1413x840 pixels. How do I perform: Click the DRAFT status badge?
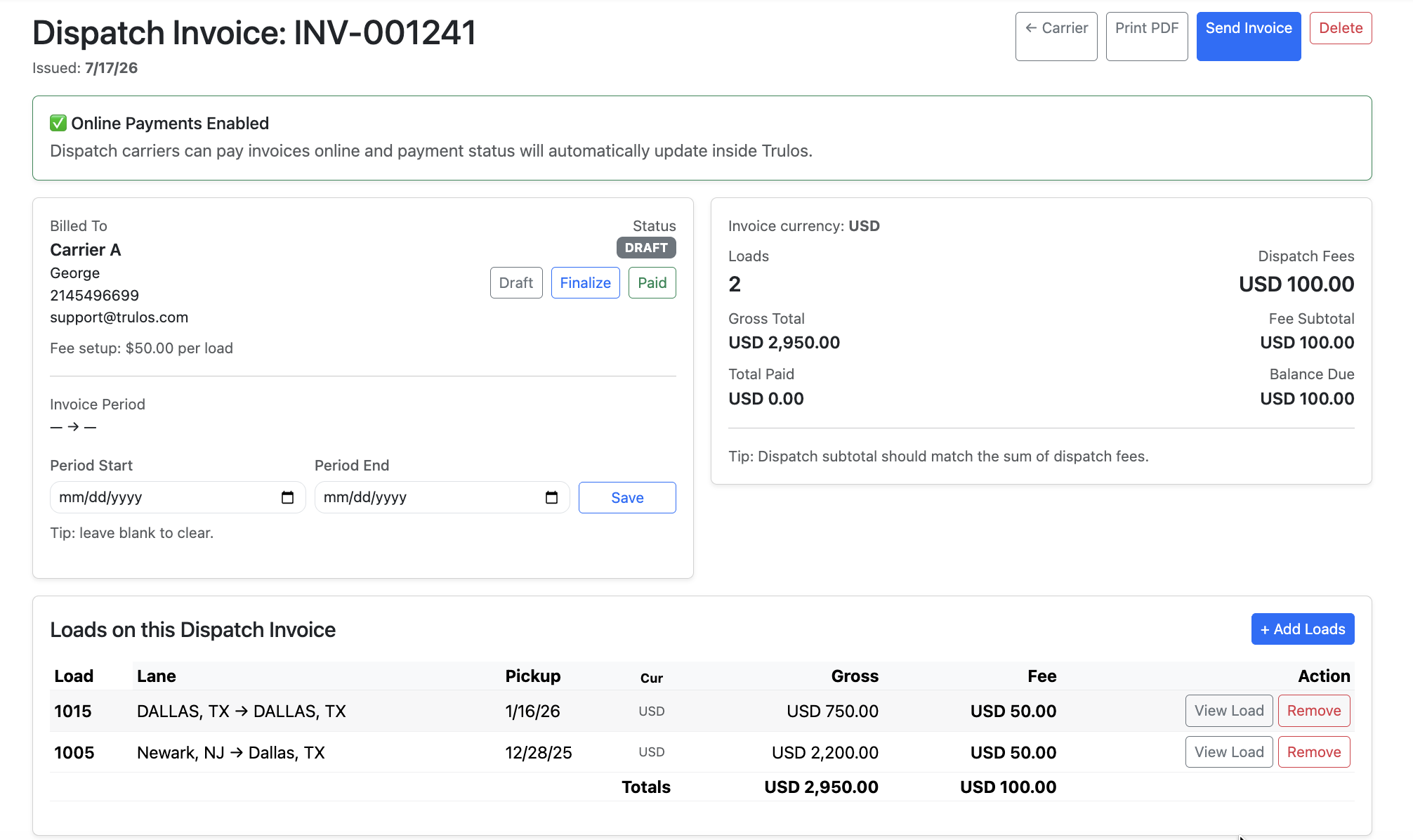coord(646,248)
